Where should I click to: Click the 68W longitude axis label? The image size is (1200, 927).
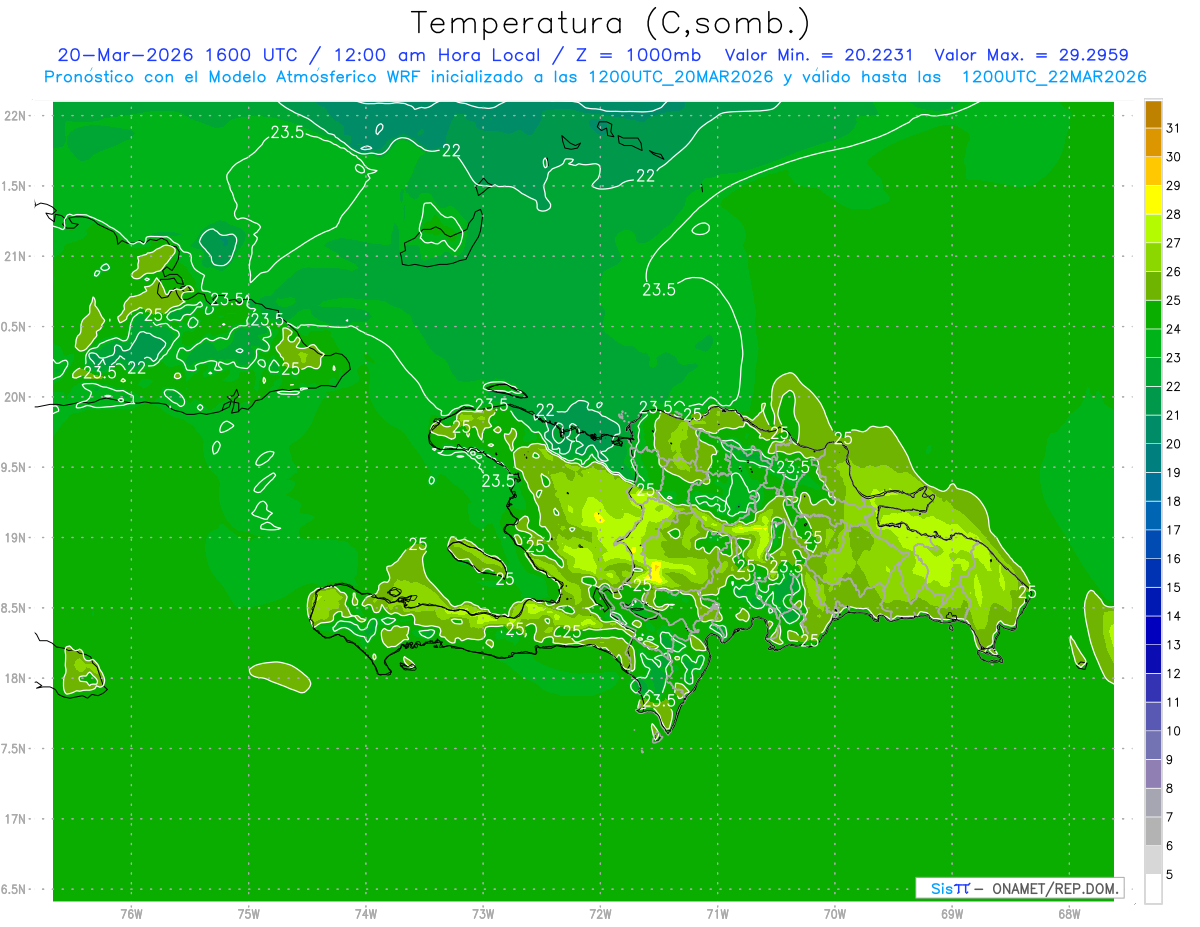pos(1068,913)
